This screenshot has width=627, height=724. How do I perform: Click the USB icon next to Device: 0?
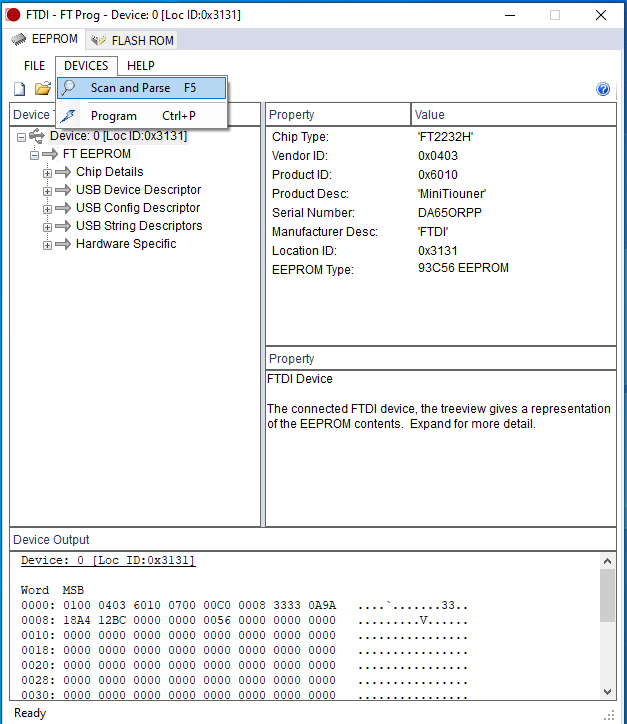coord(36,136)
